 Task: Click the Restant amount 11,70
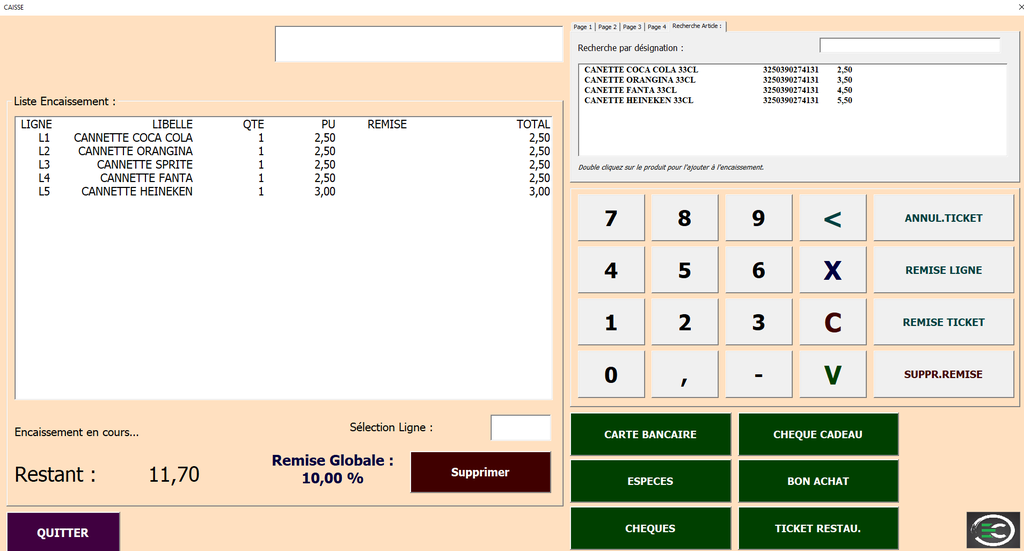[x=174, y=475]
